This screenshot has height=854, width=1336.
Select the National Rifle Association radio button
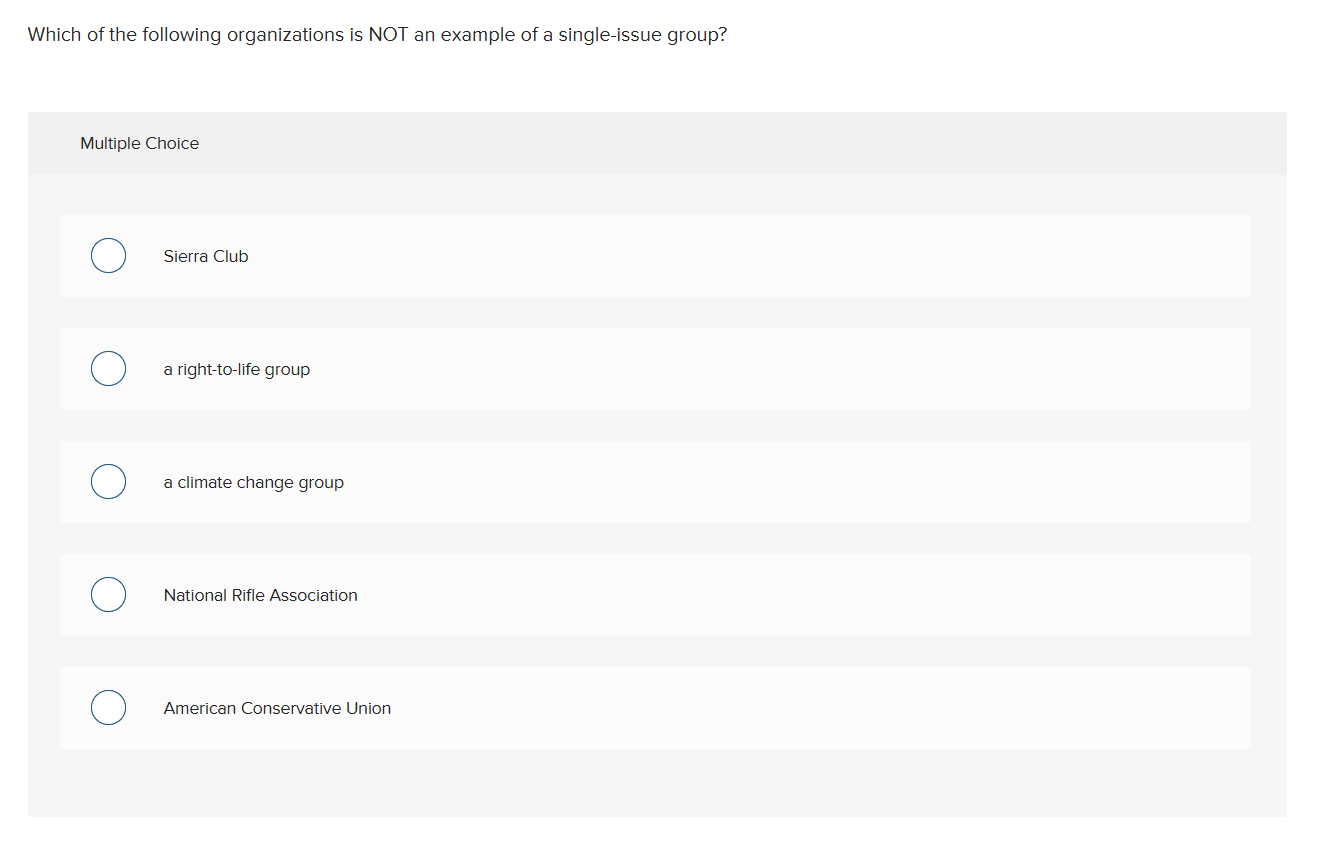(x=108, y=594)
